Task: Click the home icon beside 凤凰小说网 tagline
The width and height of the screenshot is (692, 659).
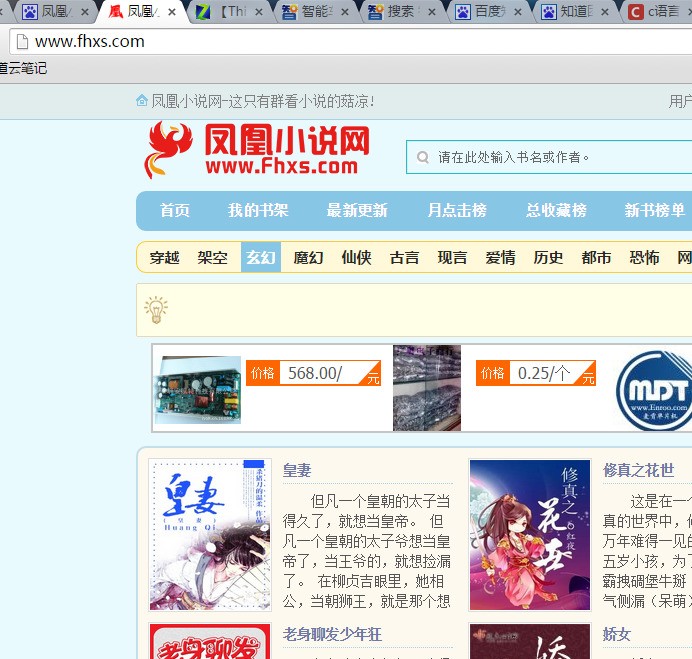Action: 142,101
